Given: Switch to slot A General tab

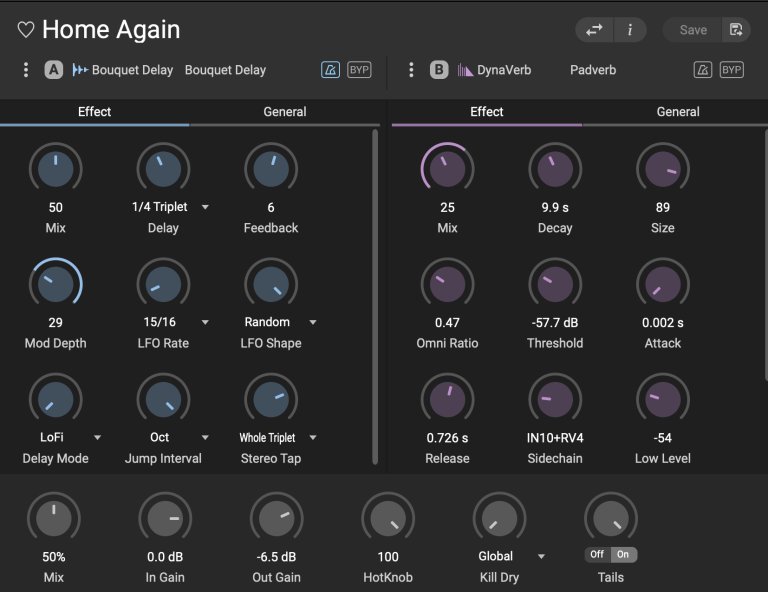Looking at the screenshot, I should [x=285, y=112].
